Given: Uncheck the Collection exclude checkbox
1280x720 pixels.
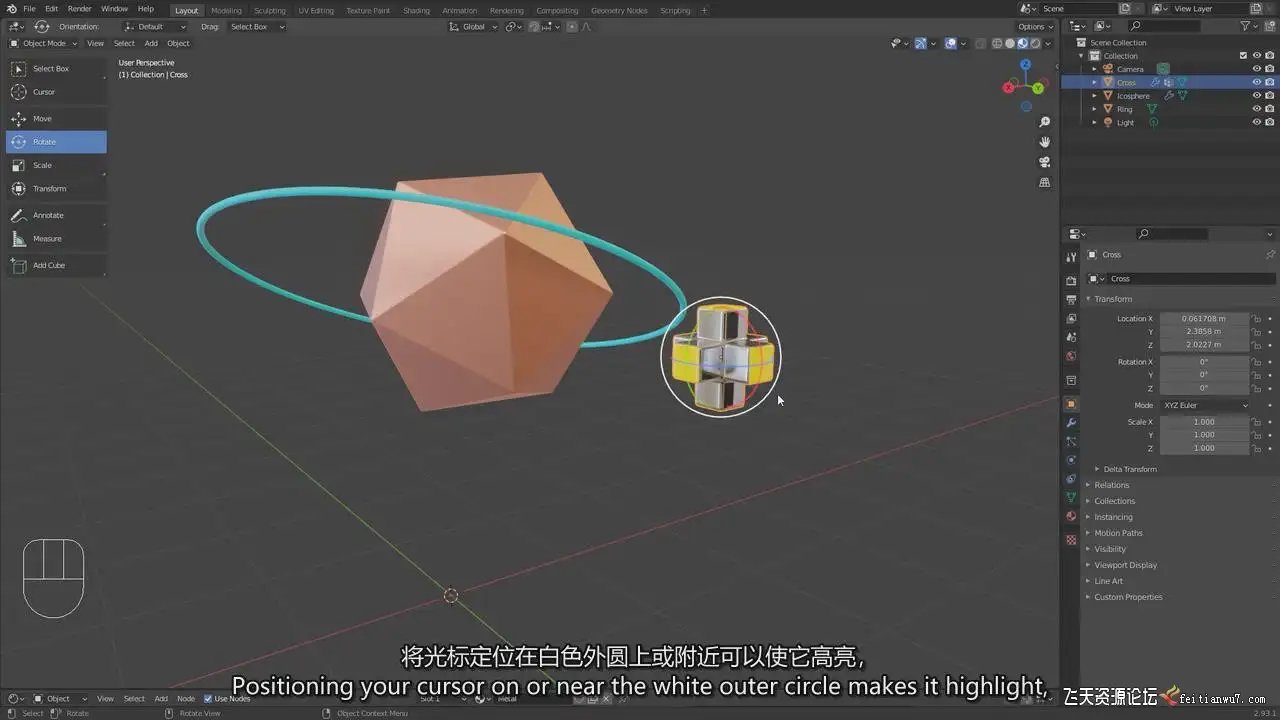Looking at the screenshot, I should 1243,56.
